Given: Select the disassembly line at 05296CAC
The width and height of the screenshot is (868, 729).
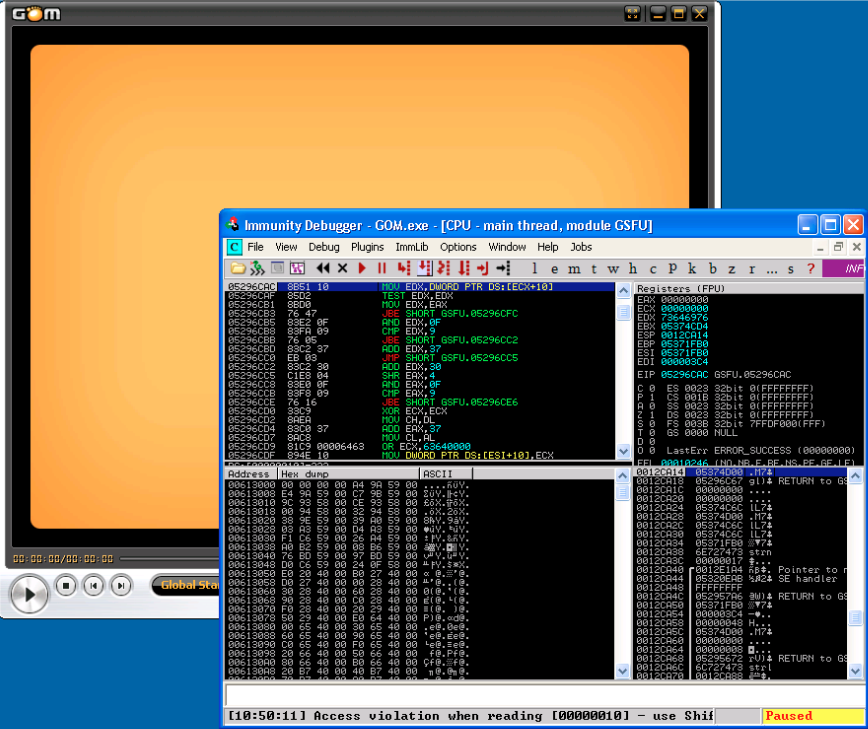Looking at the screenshot, I should click(420, 287).
